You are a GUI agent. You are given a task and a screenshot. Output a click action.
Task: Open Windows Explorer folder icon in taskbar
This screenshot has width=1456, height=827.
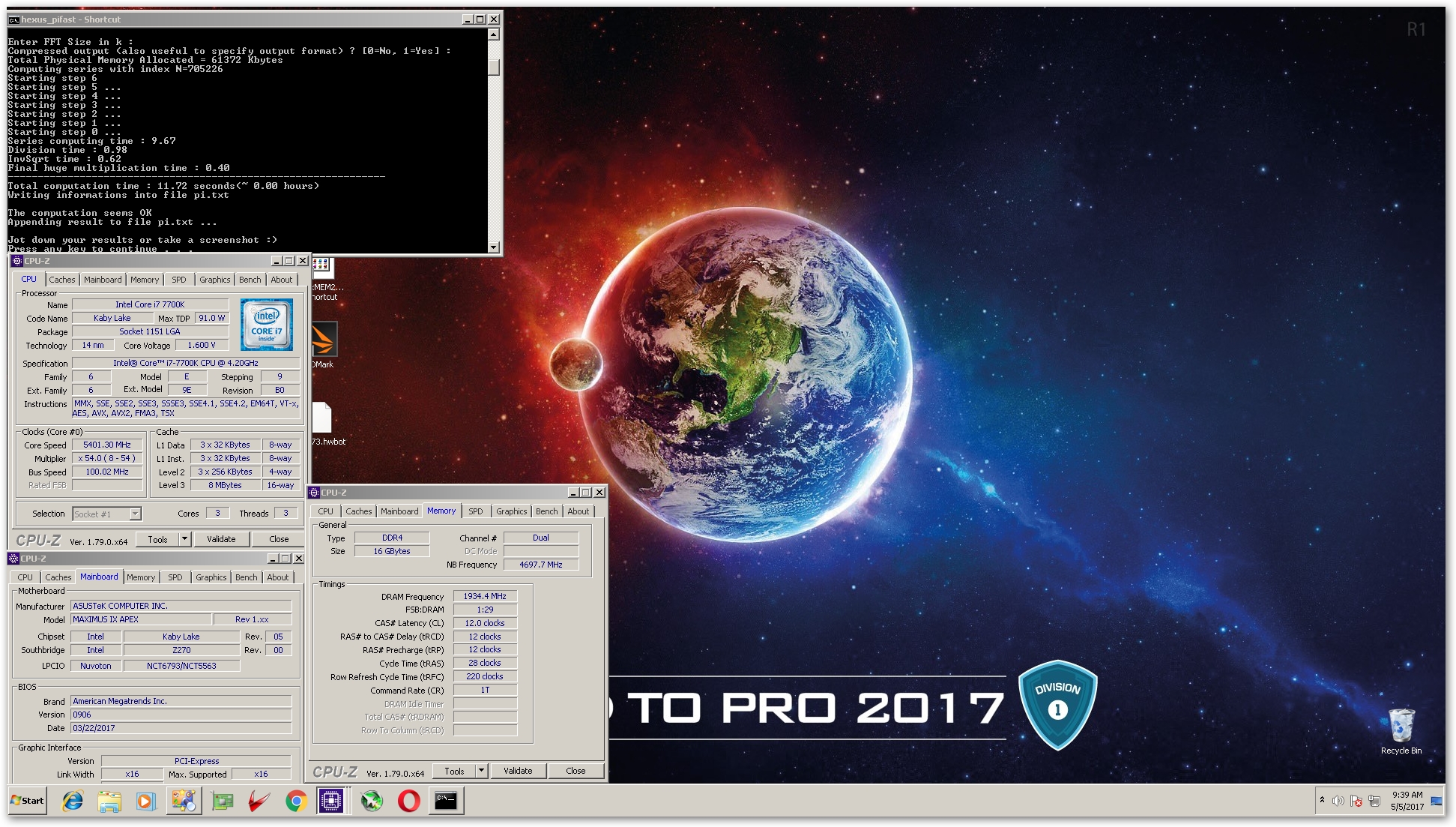pos(109,801)
